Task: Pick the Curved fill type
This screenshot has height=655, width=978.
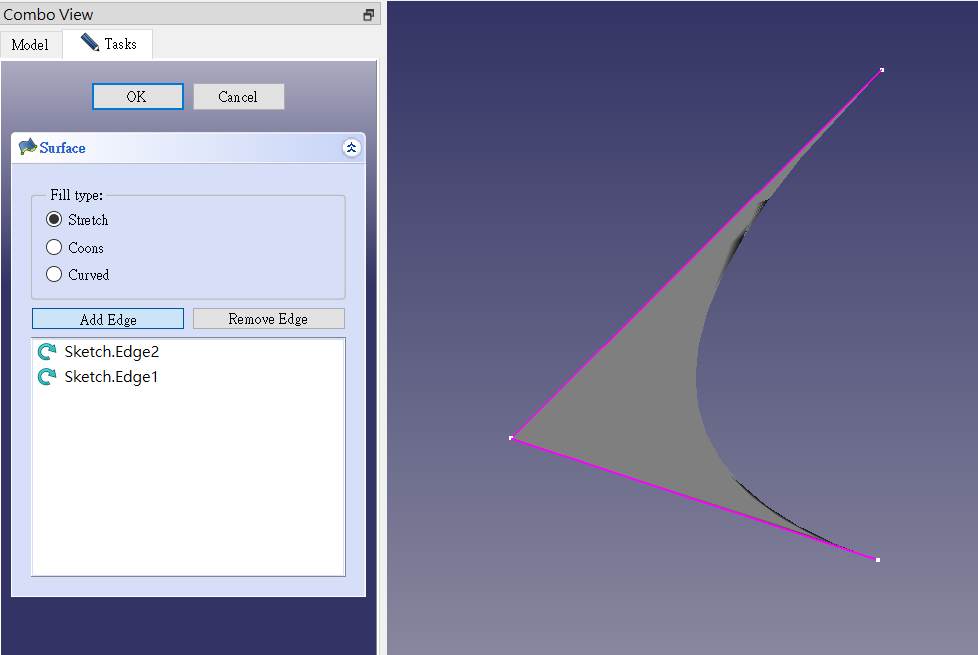Action: [x=78, y=274]
